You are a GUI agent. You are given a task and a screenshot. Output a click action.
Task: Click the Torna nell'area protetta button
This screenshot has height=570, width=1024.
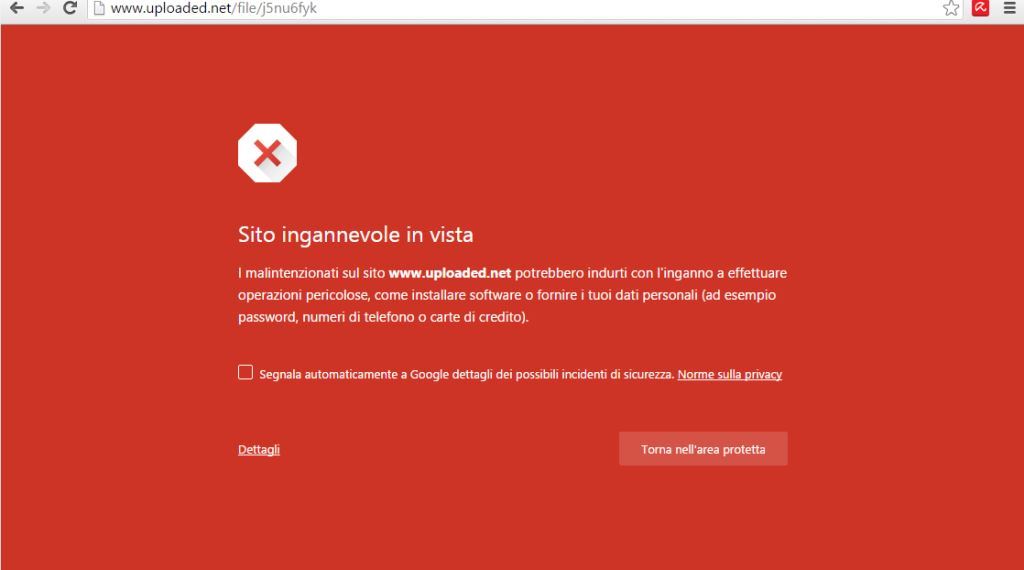703,449
